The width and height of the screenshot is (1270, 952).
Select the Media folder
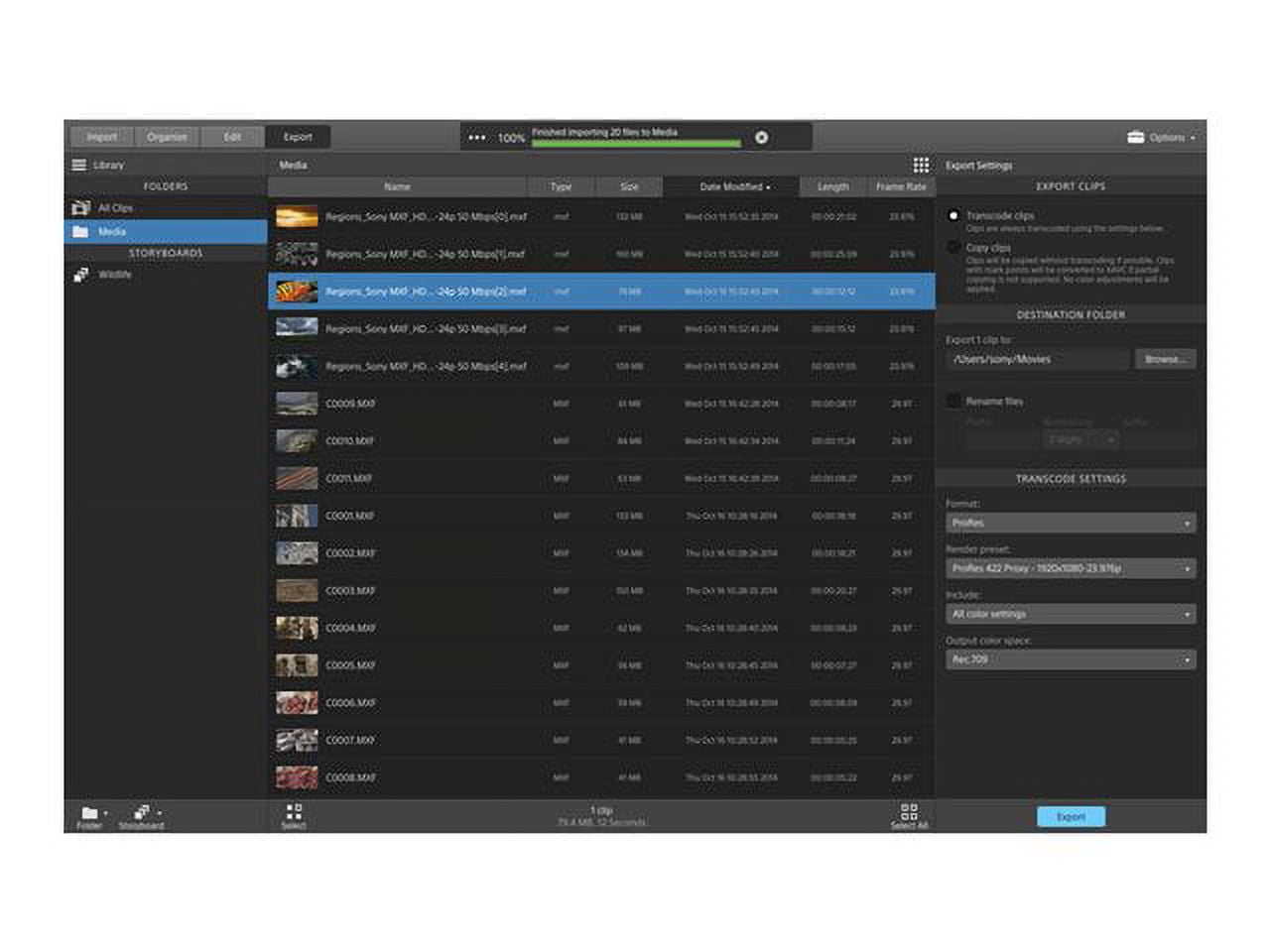(x=166, y=231)
